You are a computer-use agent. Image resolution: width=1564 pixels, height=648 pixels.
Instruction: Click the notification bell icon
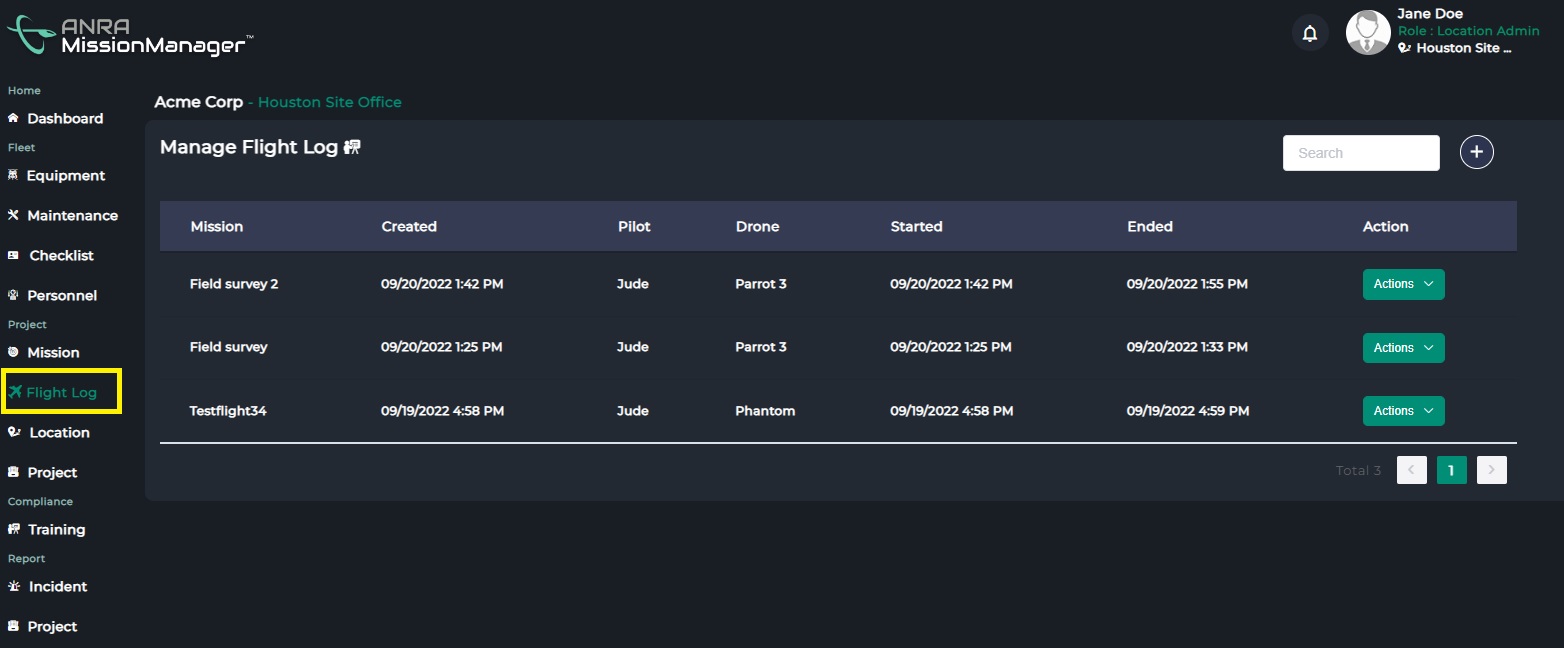1310,33
